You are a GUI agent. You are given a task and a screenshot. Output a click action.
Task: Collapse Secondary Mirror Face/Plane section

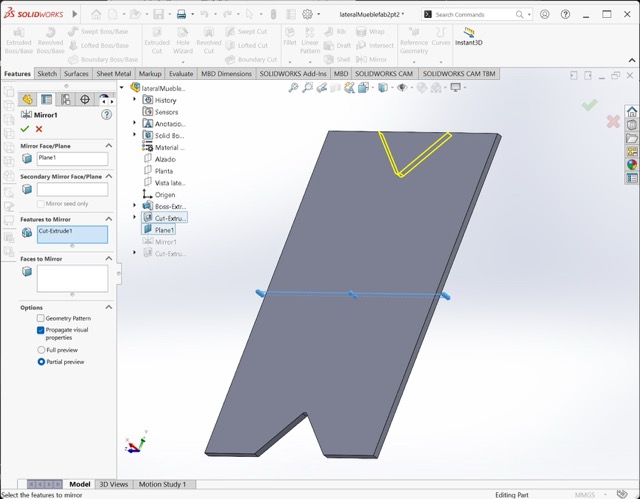pyautogui.click(x=109, y=176)
